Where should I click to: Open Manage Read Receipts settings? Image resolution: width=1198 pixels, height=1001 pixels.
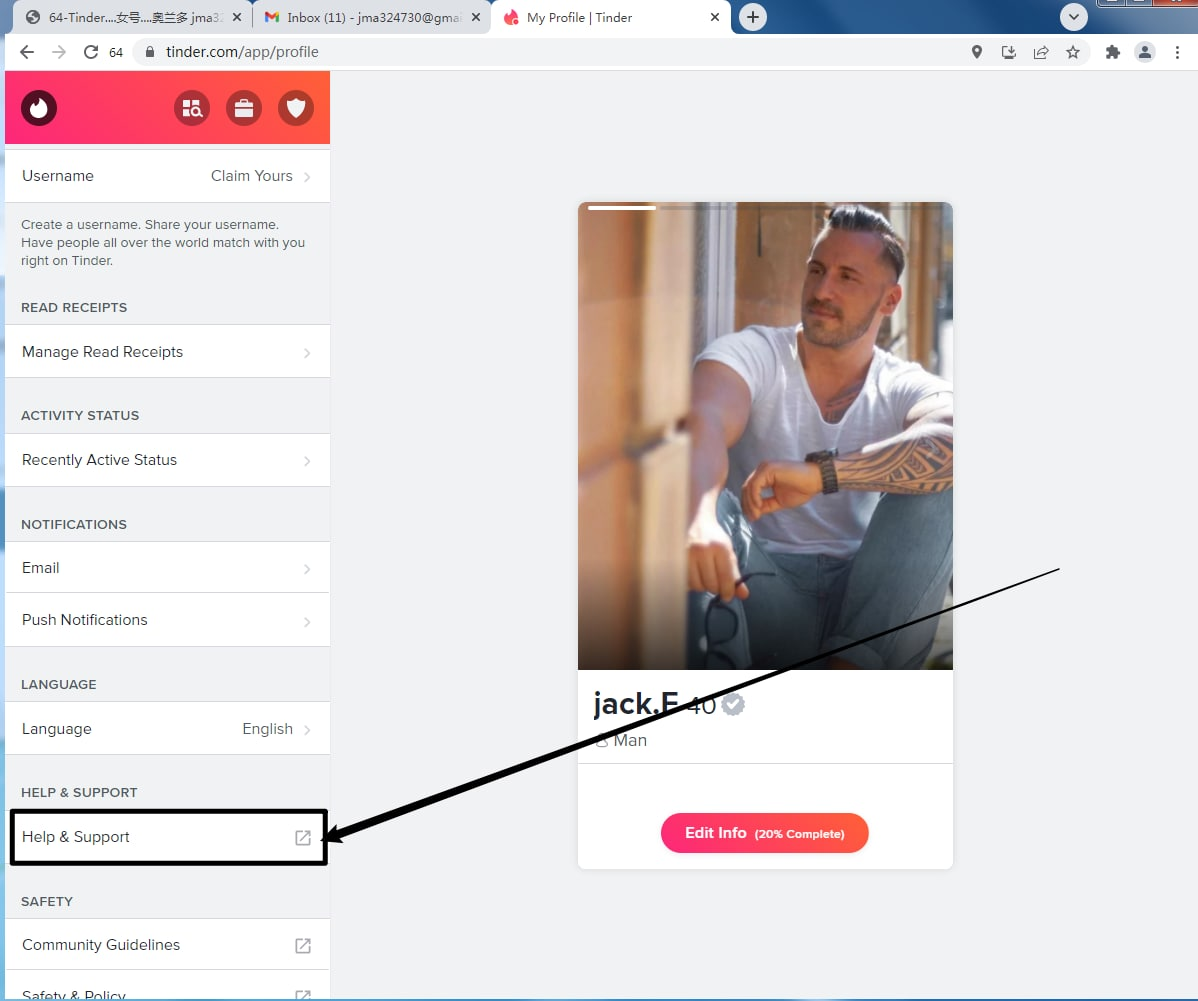click(x=167, y=352)
